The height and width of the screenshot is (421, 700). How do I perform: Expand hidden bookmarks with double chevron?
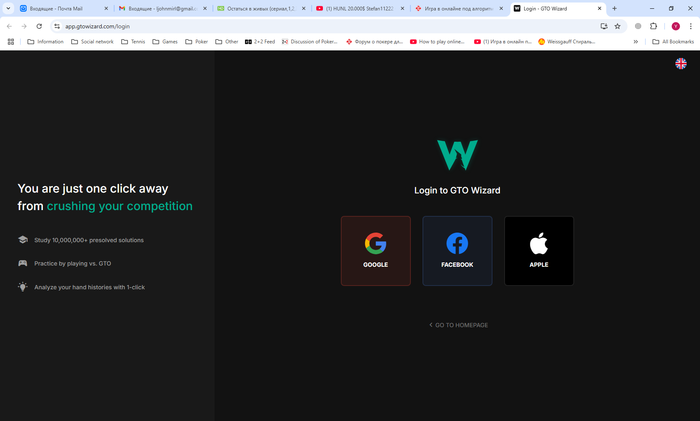636,42
